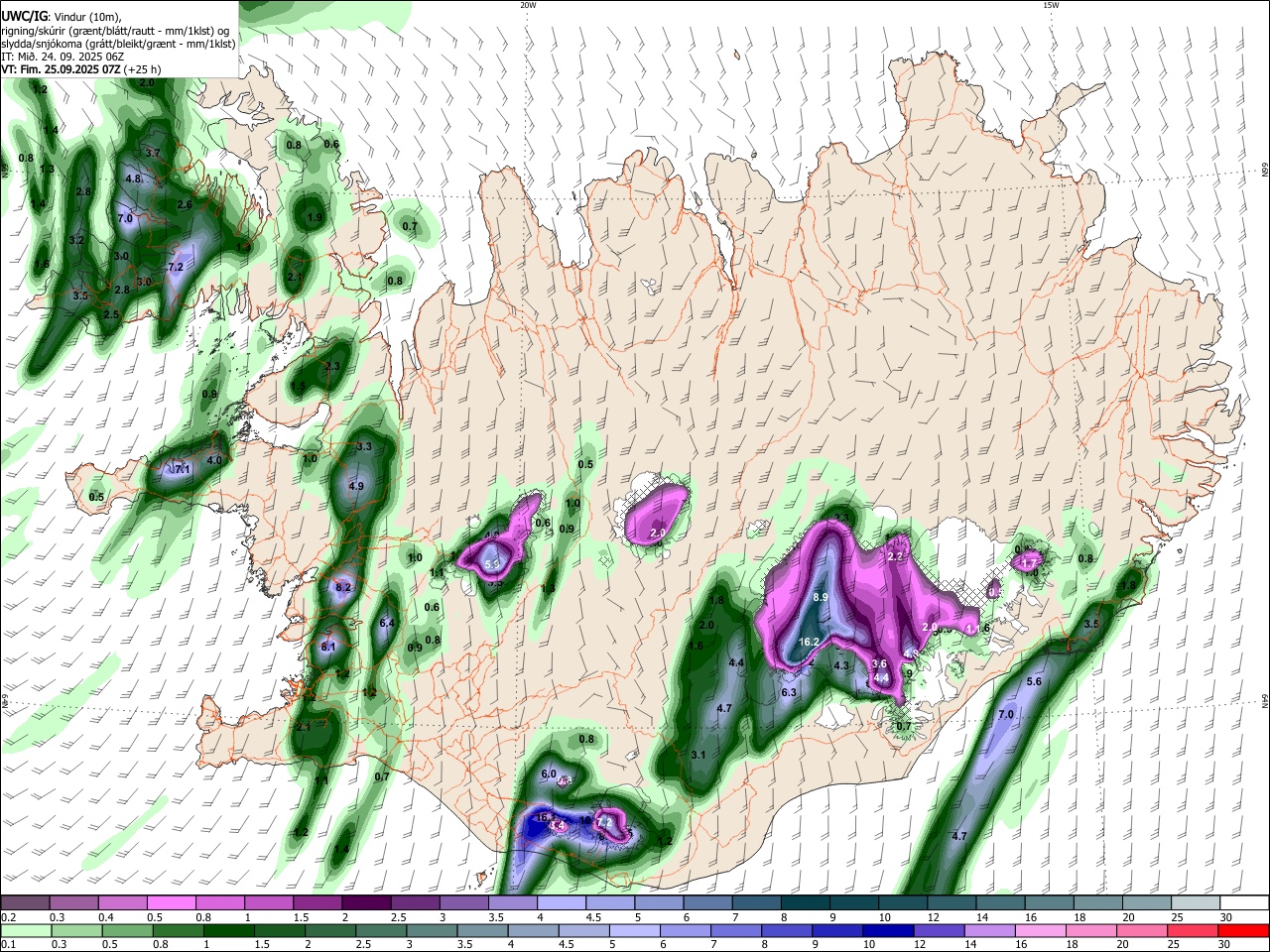Click the light pink 16 rain legend swatch
Image resolution: width=1270 pixels, height=952 pixels.
point(1039,930)
